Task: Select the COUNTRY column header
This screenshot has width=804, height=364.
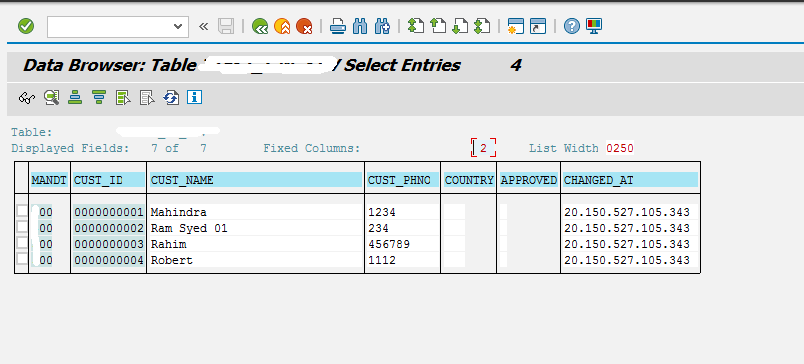Action: point(469,180)
